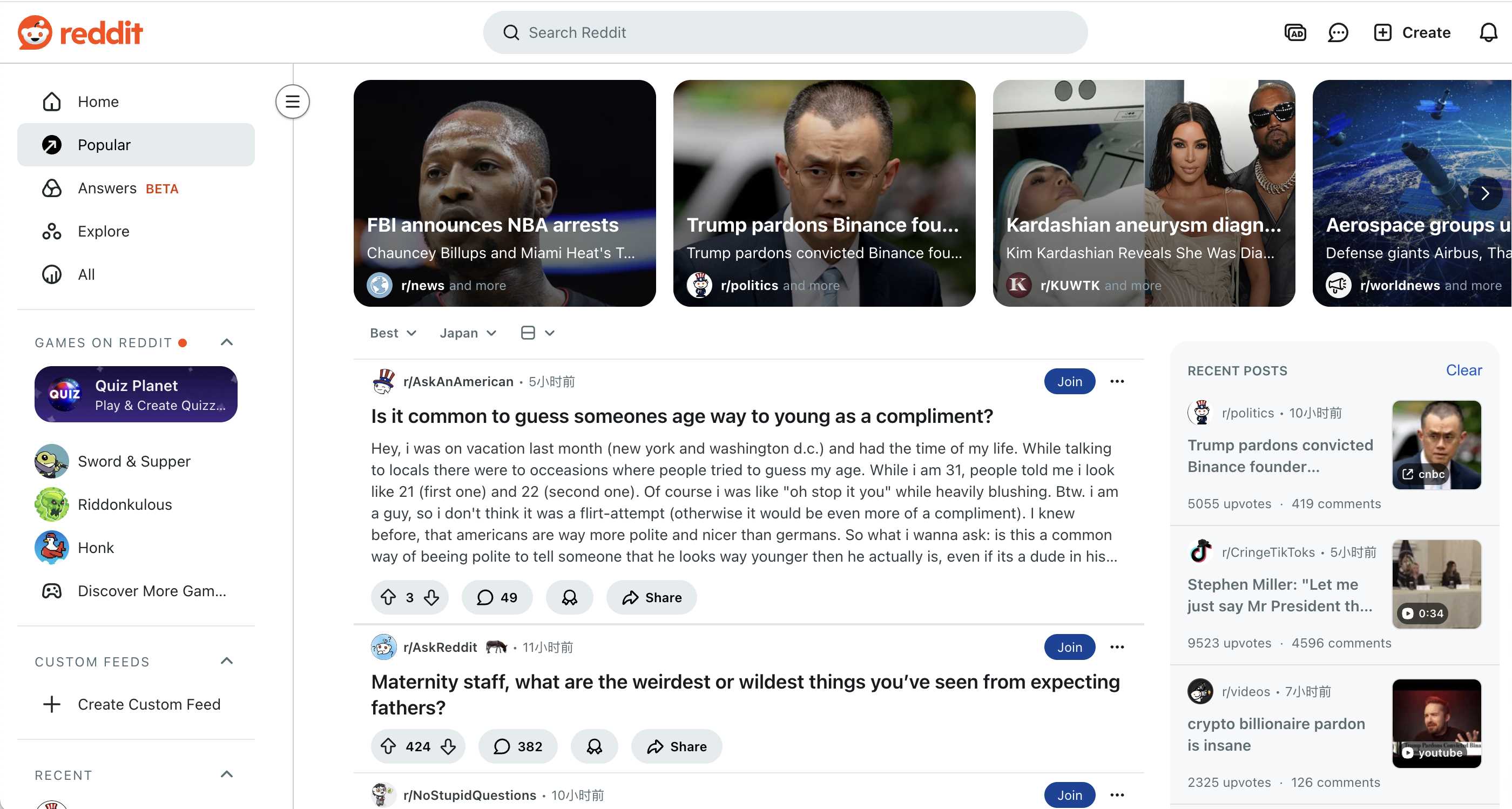1512x809 pixels.
Task: Open options menu for AskReddit post
Action: point(1117,647)
